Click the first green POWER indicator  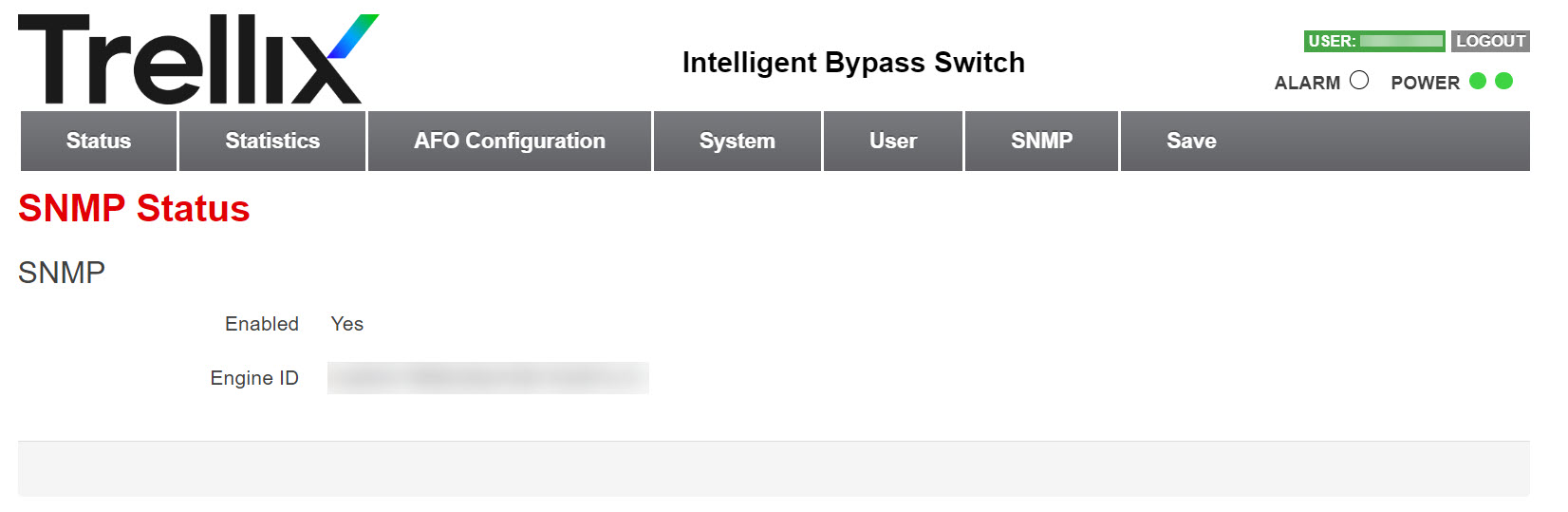[x=1478, y=81]
